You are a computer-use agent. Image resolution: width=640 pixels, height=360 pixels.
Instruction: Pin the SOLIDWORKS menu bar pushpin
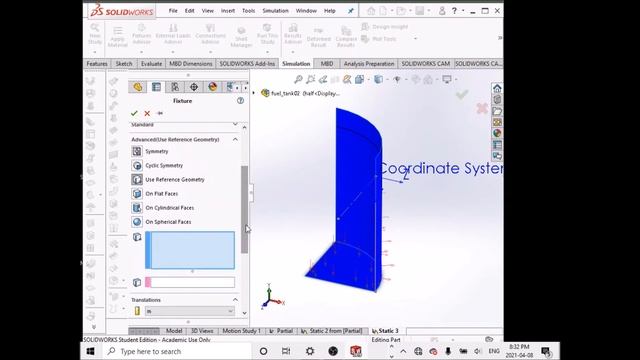pyautogui.click(x=351, y=11)
